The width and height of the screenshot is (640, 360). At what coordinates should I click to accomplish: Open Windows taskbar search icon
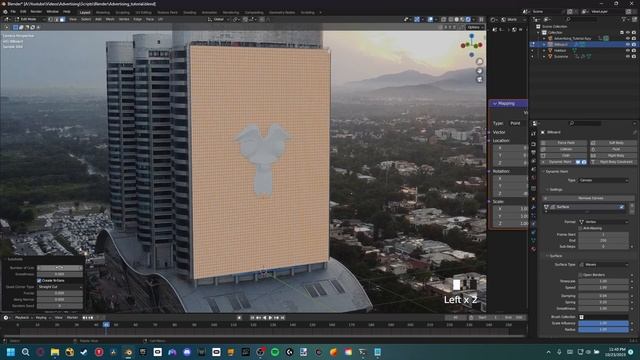(x=25, y=352)
